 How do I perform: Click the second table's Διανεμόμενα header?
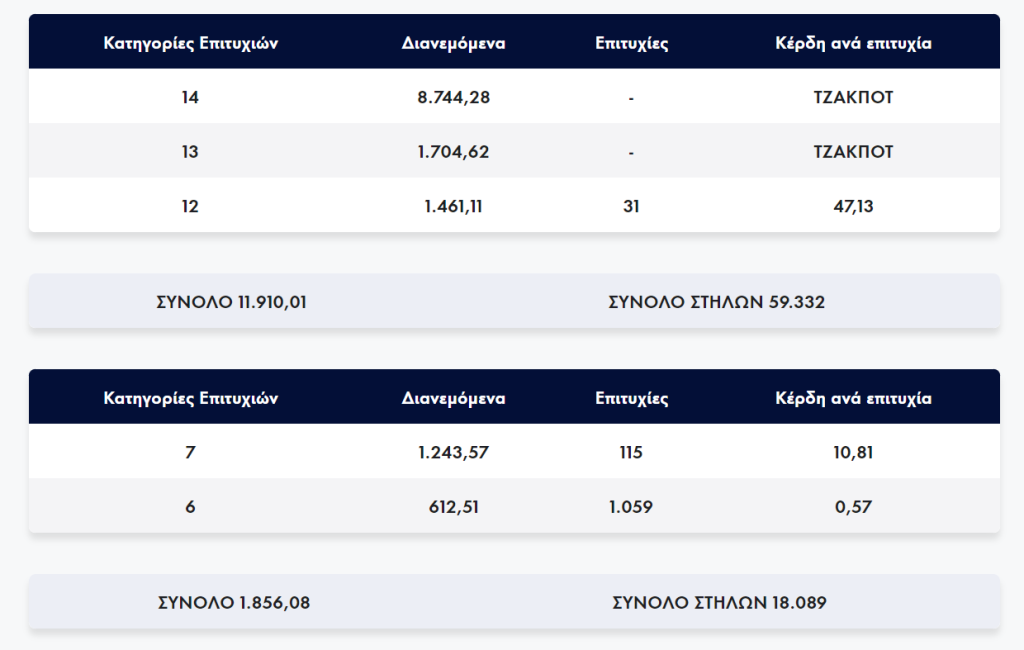[454, 398]
